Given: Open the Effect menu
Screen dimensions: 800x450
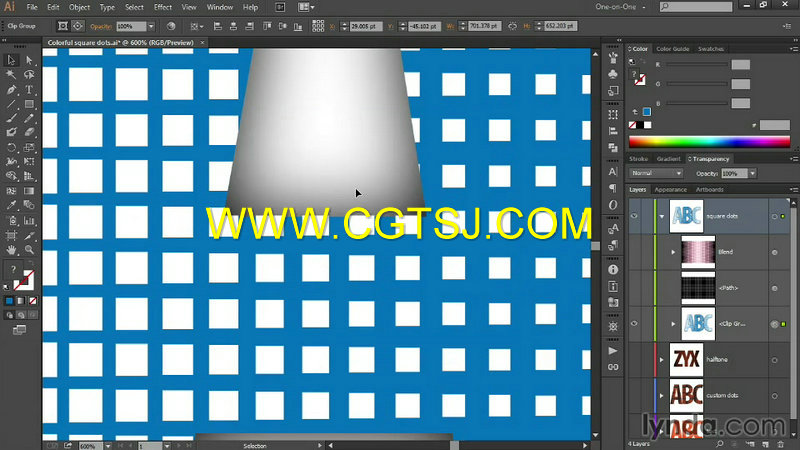Looking at the screenshot, I should tap(162, 7).
